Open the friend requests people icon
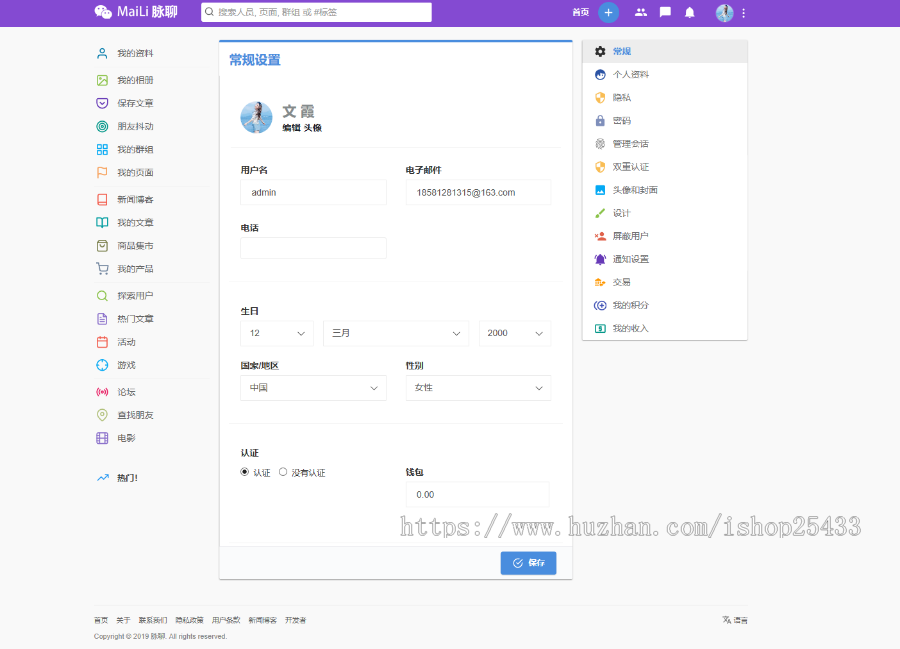The height and width of the screenshot is (649, 900). coord(640,13)
